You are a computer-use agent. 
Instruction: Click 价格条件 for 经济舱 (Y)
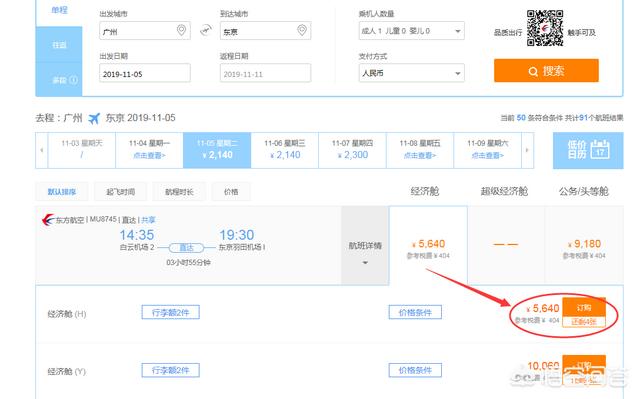[415, 370]
